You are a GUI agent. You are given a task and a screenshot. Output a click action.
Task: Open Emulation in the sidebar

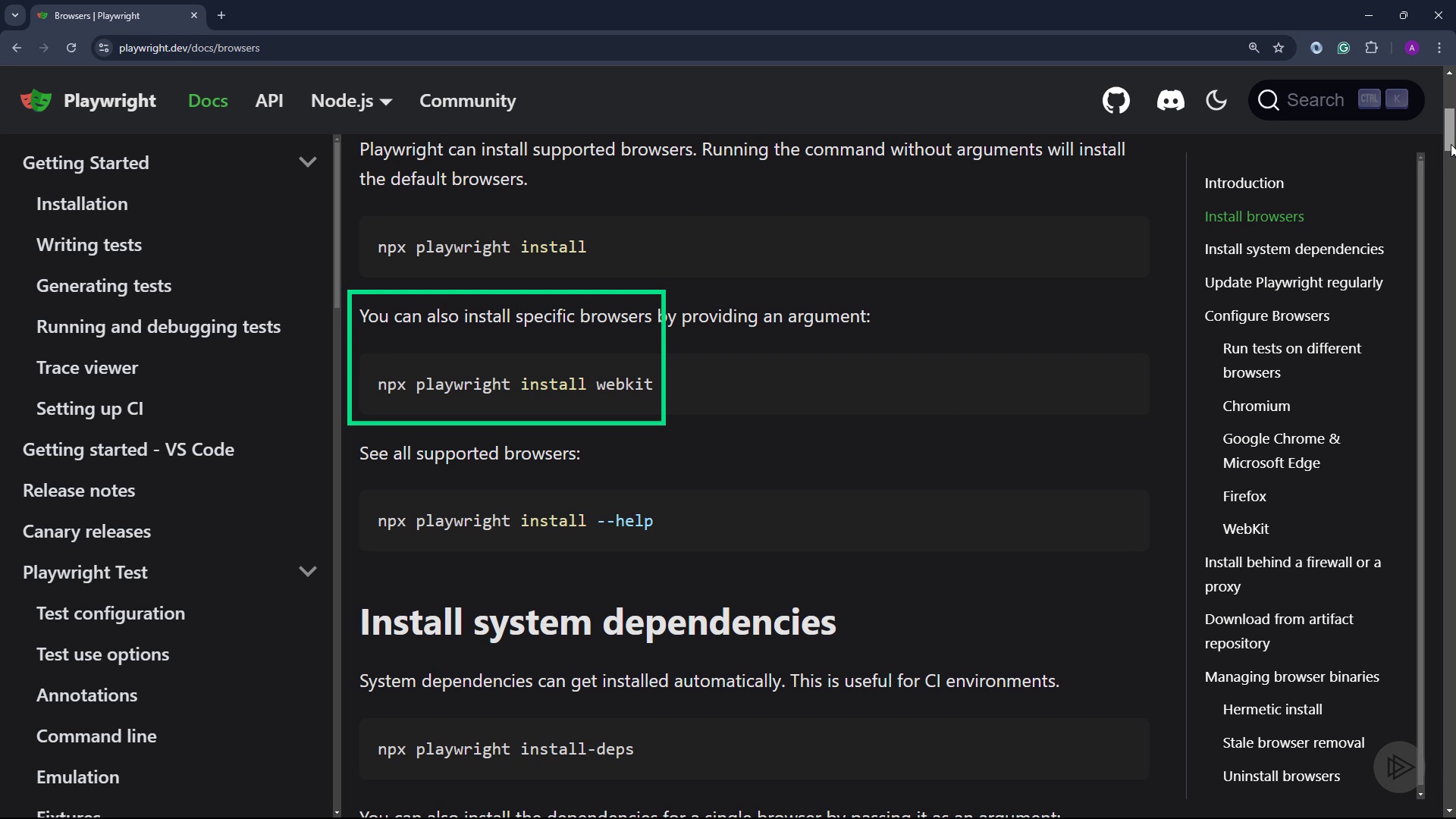tap(77, 777)
